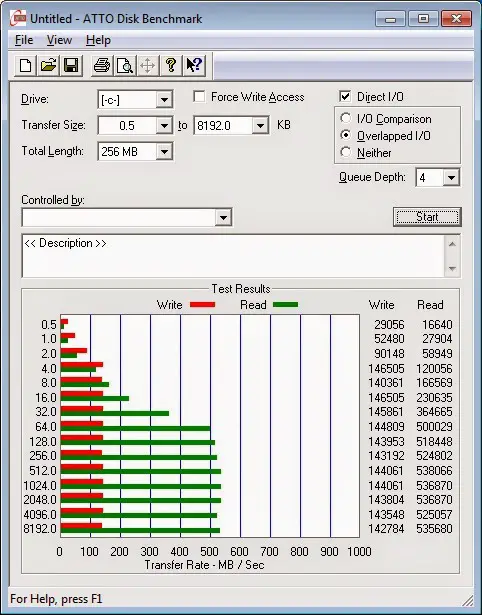Click the New document toolbar icon
Image resolution: width=482 pixels, height=615 pixels.
tap(25, 65)
